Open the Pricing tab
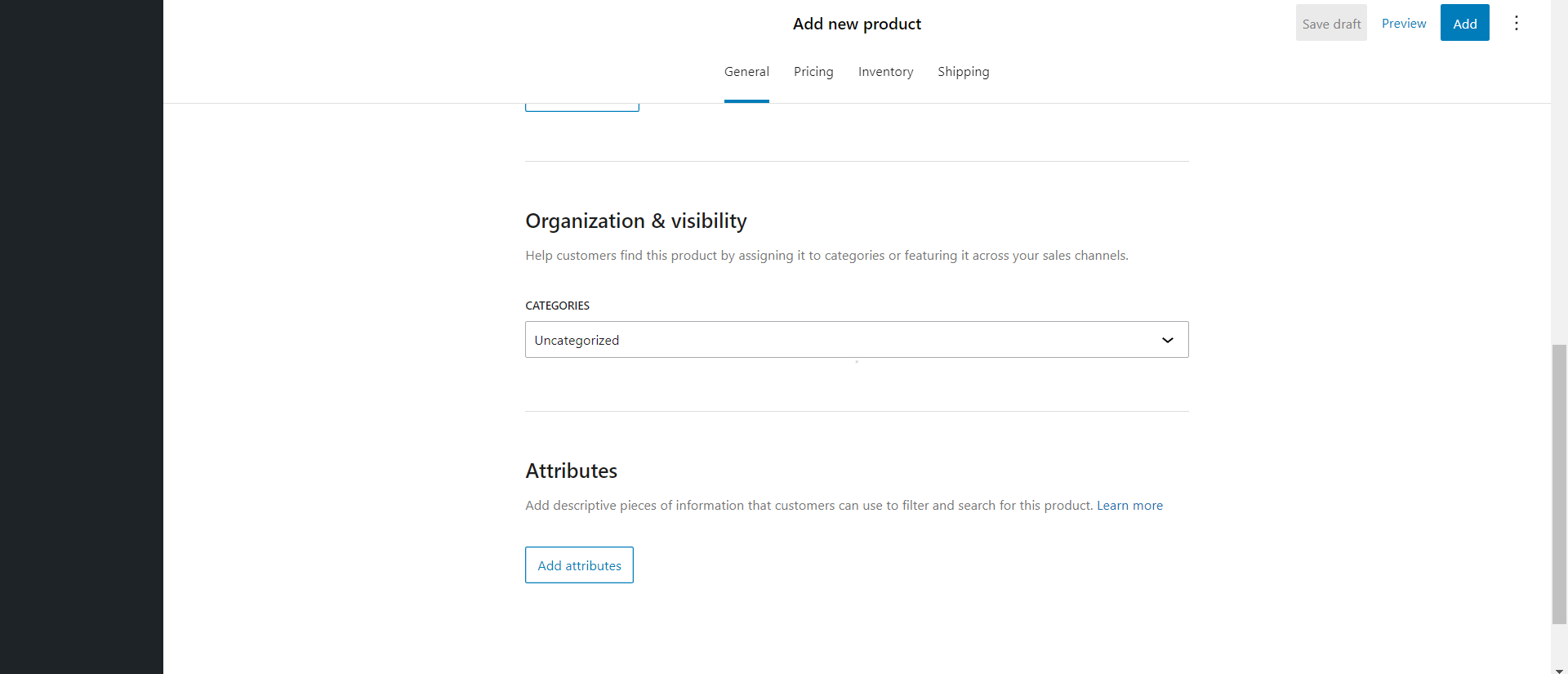Viewport: 1568px width, 674px height. [x=813, y=72]
